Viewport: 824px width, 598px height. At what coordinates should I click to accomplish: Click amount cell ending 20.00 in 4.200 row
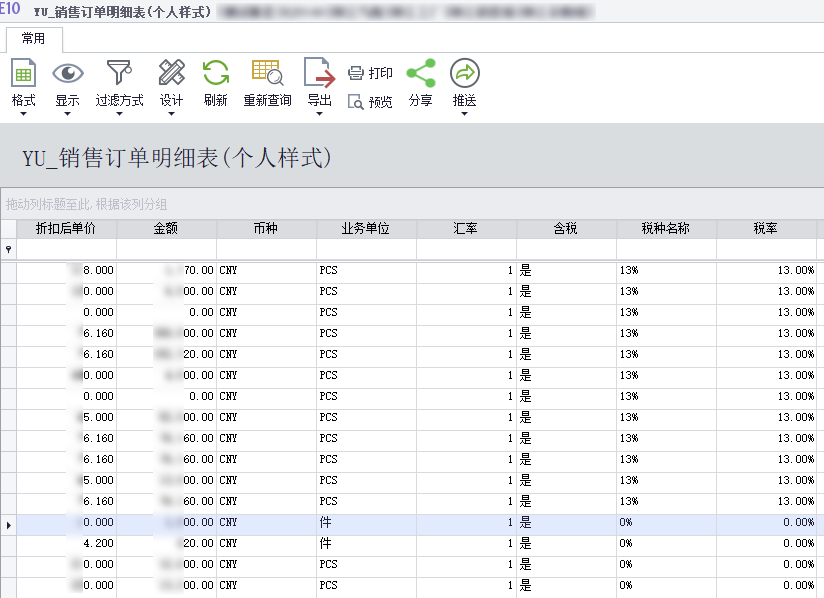[x=166, y=544]
